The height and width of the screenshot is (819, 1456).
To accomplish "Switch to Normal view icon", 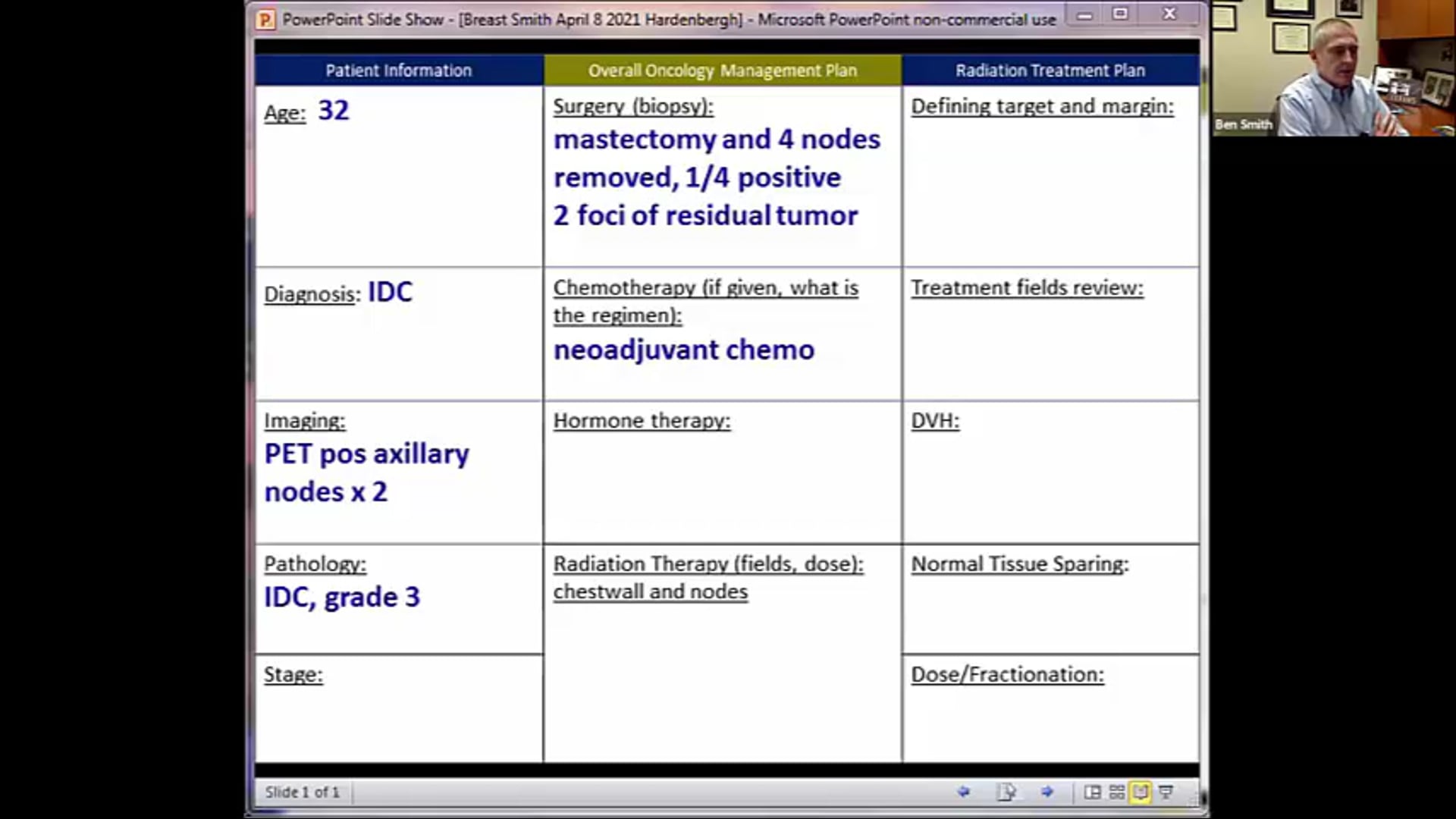I will 1093,792.
